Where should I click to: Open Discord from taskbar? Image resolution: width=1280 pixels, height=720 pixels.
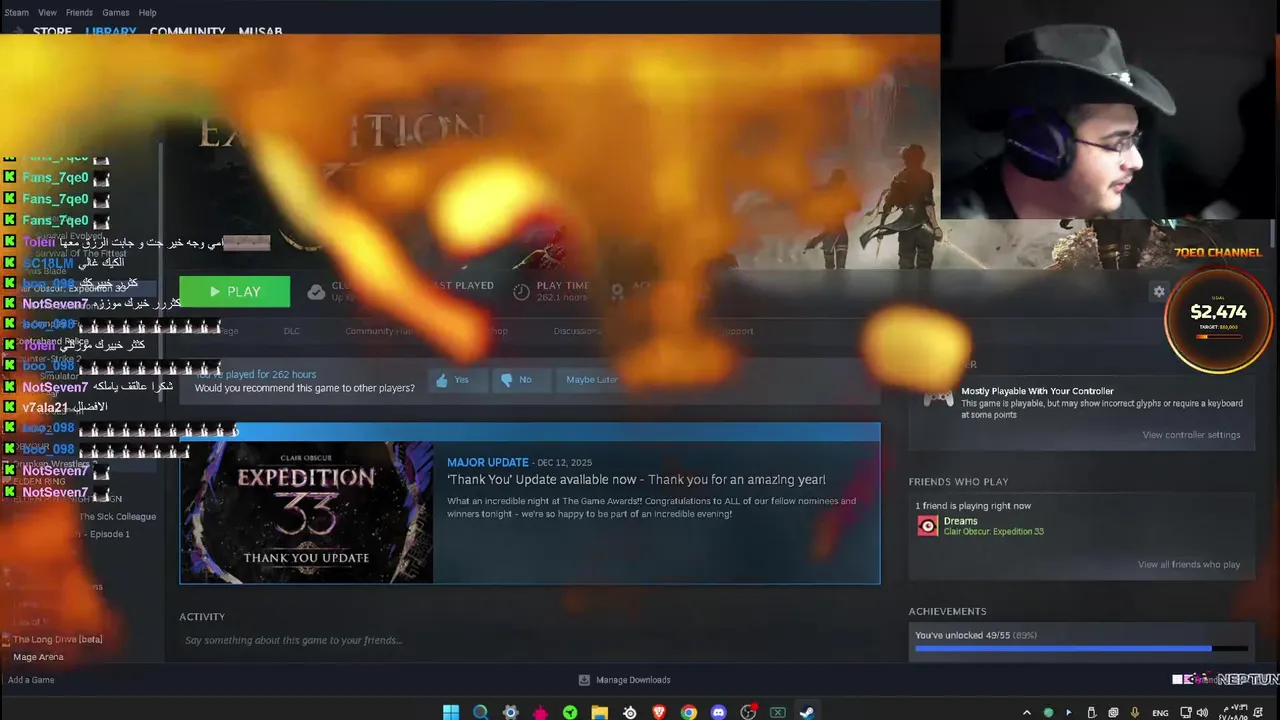pos(718,712)
